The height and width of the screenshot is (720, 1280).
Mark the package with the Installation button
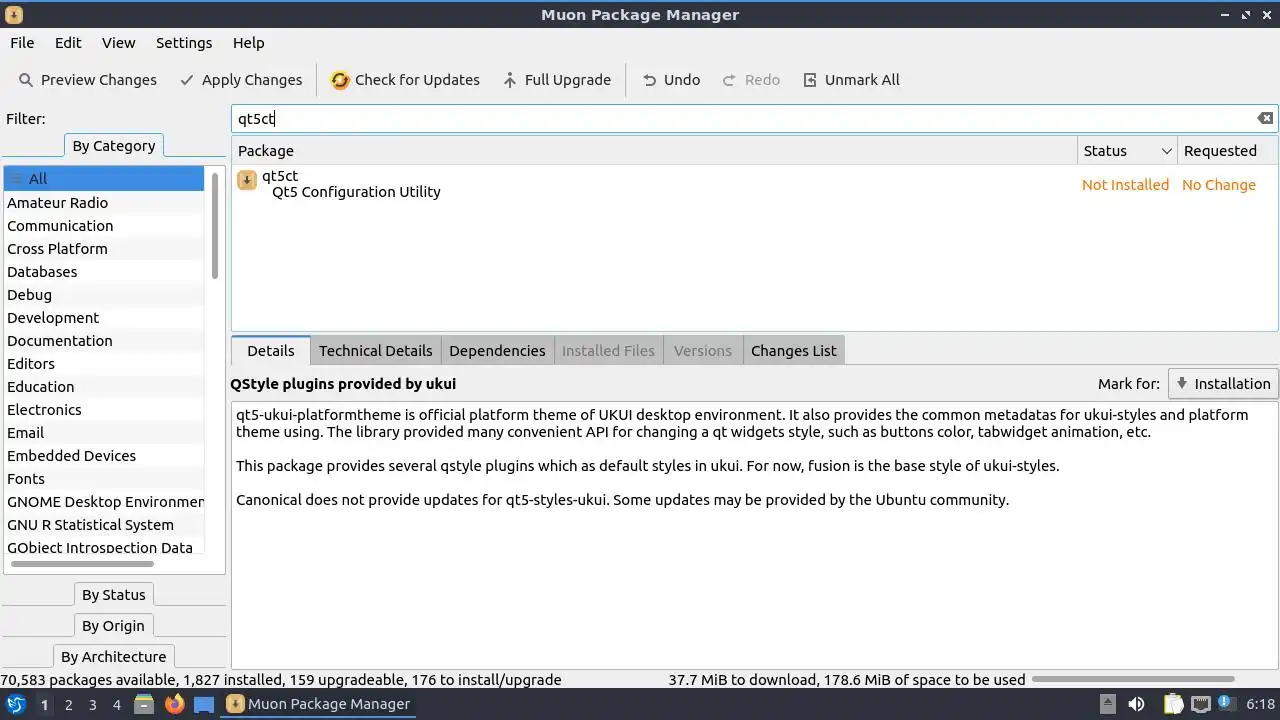coord(1223,384)
